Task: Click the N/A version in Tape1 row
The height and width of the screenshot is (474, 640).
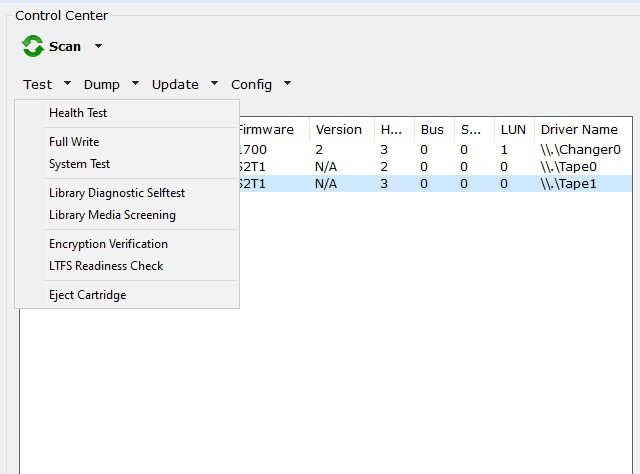Action: point(326,184)
